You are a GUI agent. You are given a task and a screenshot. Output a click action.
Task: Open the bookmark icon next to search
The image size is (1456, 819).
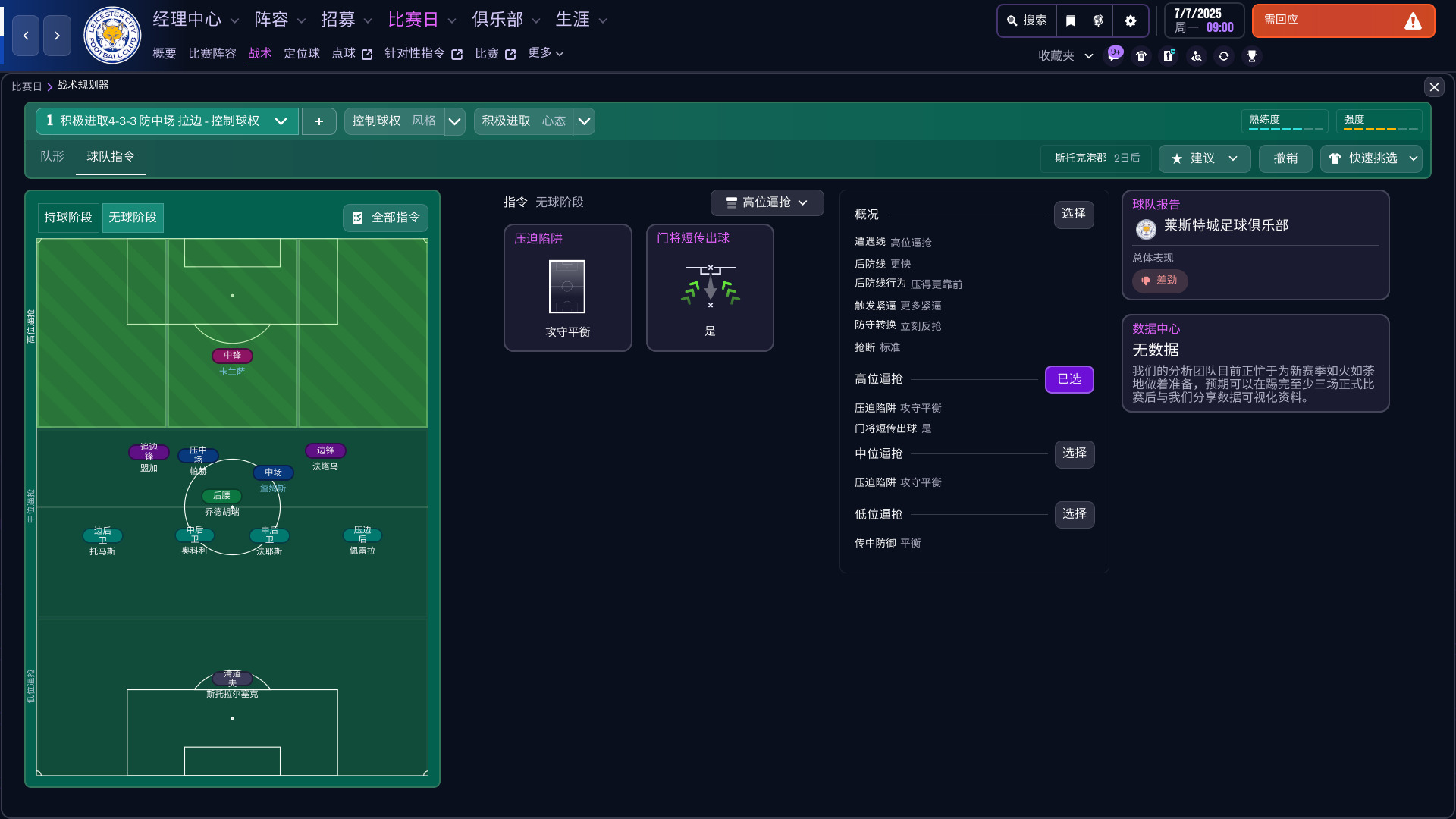1071,20
